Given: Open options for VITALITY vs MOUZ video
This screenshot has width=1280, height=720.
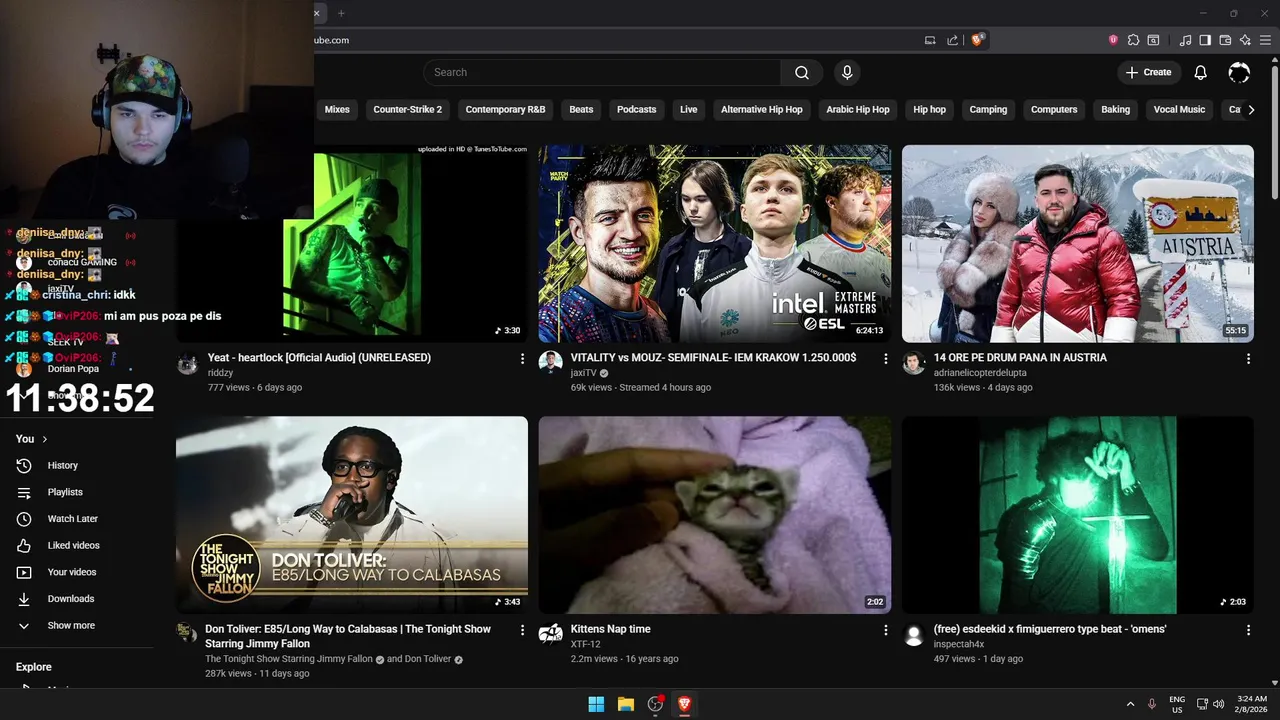Looking at the screenshot, I should (885, 358).
